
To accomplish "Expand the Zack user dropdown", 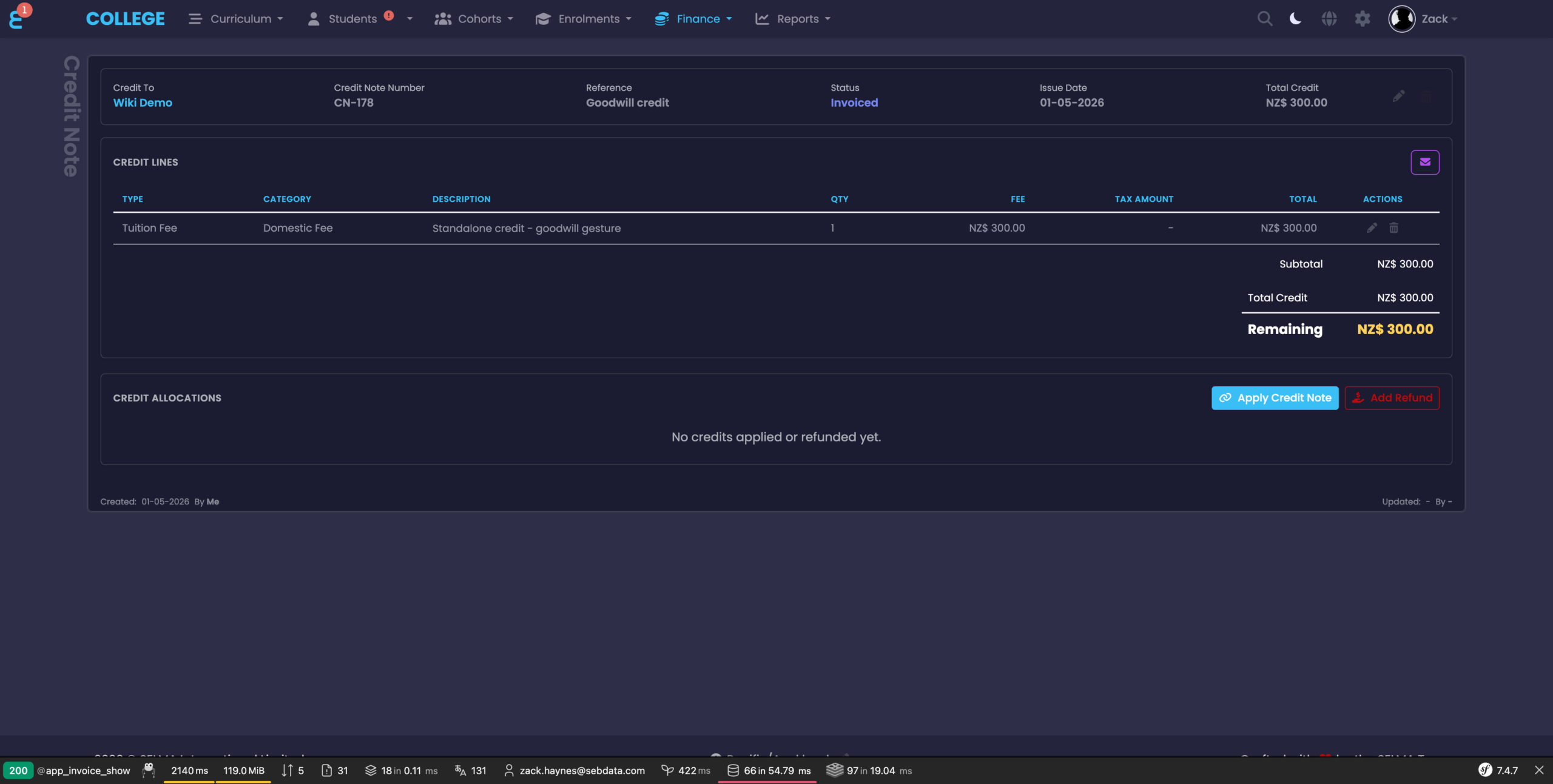I will tap(1439, 19).
